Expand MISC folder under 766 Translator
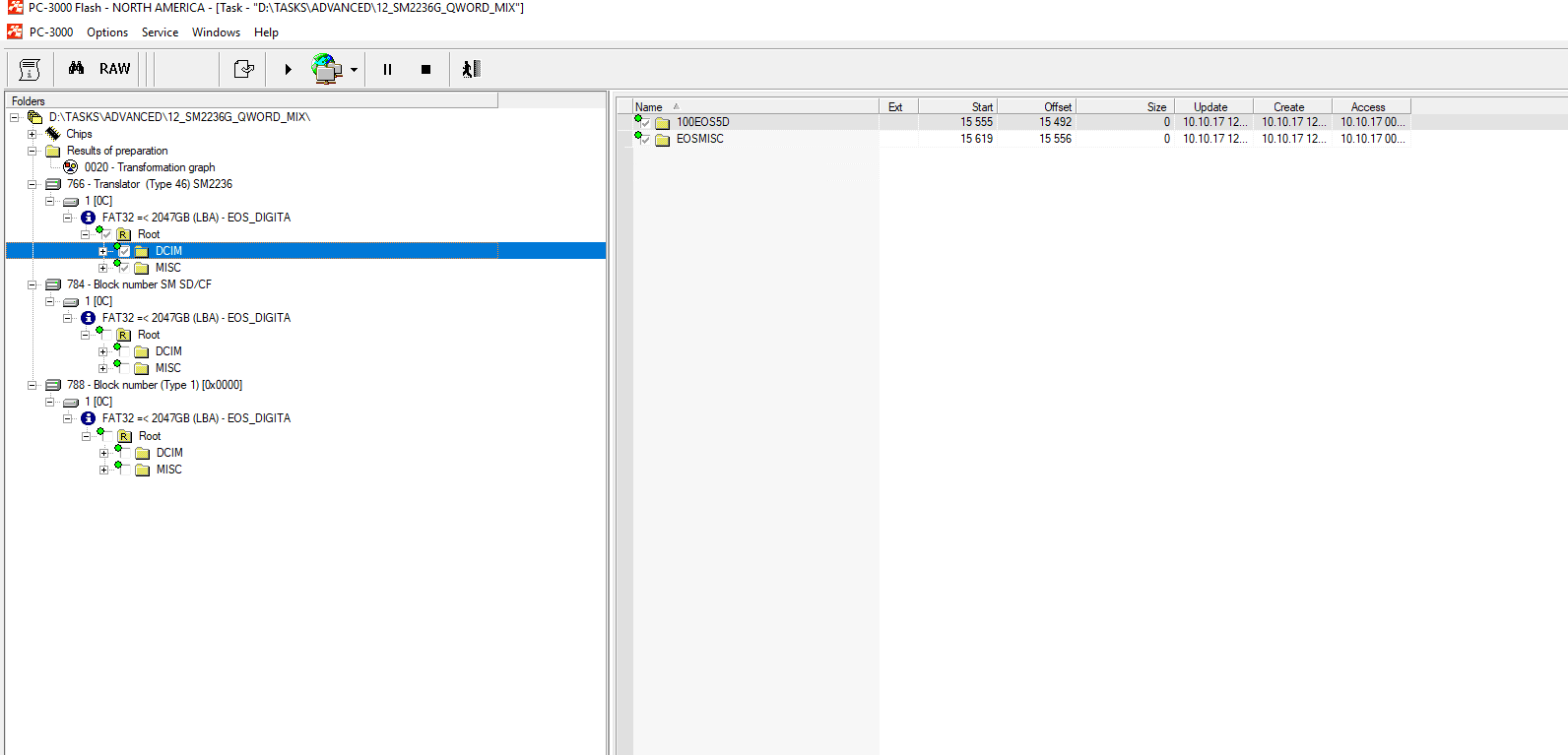1568x755 pixels. coord(102,268)
